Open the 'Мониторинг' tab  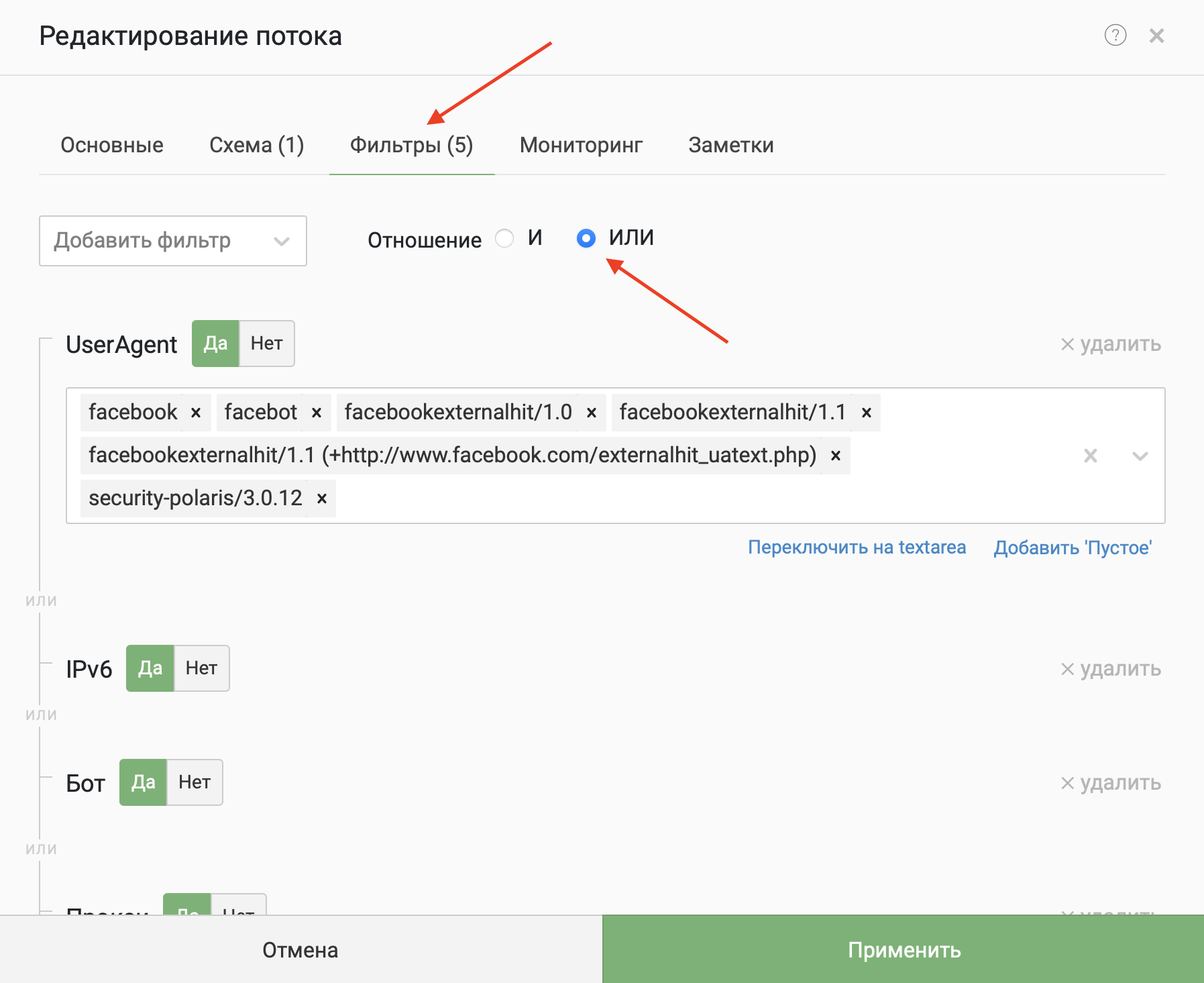pyautogui.click(x=581, y=145)
